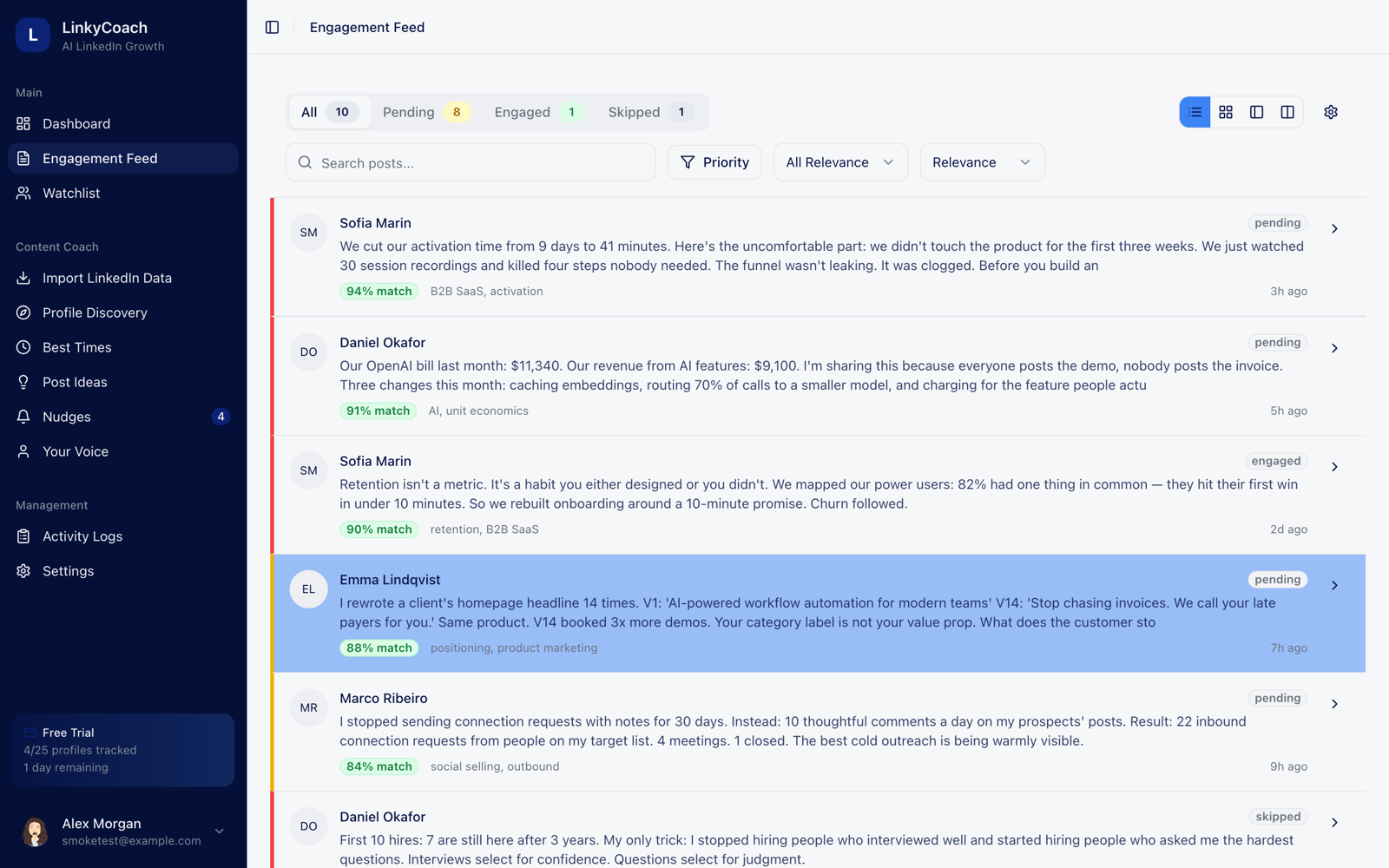Screen dimensions: 1389x868
Task: Select Engagement Feed in sidebar
Action: [x=123, y=158]
